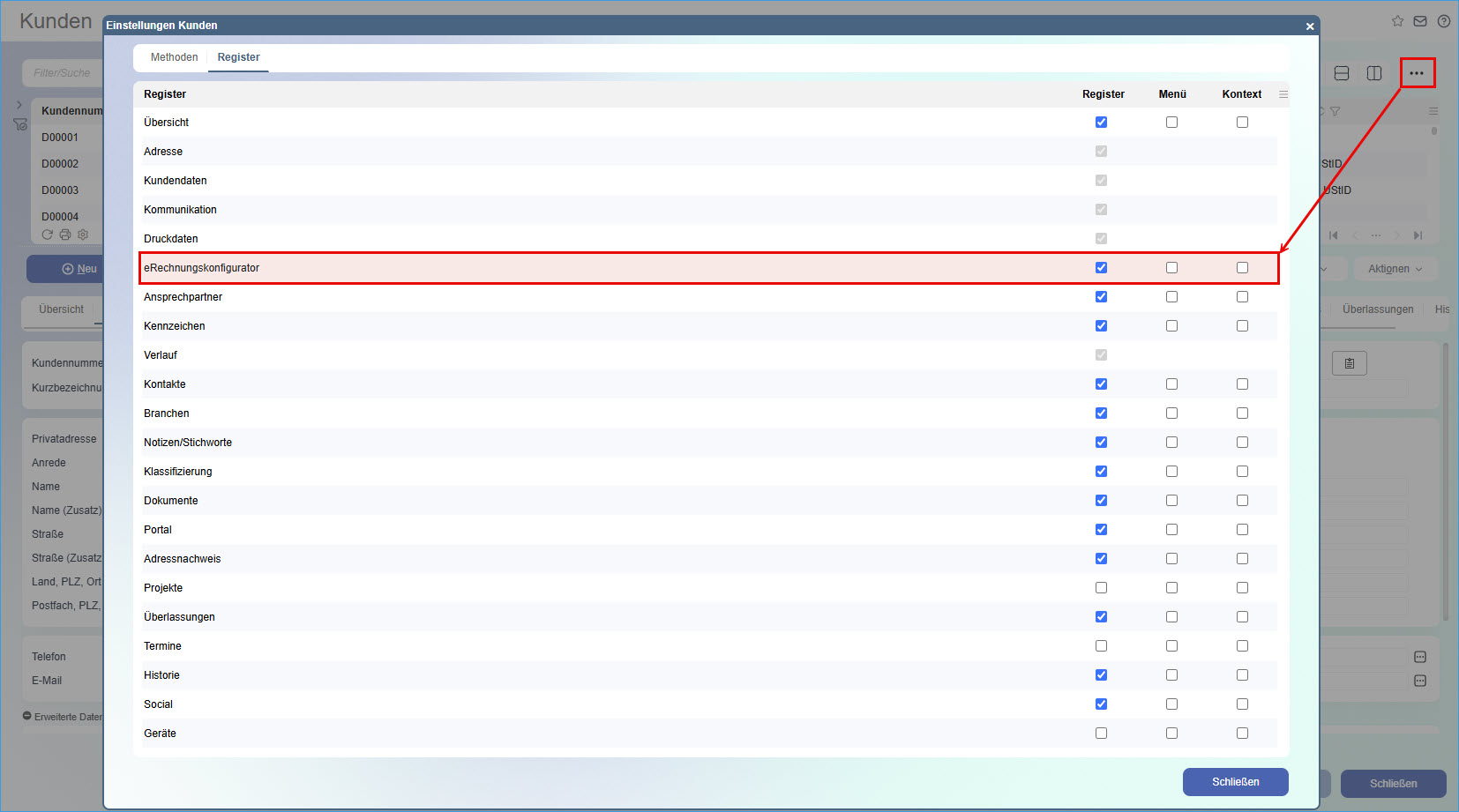Click the Kundennummer column header in list
This screenshot has height=812, width=1459.
point(72,111)
